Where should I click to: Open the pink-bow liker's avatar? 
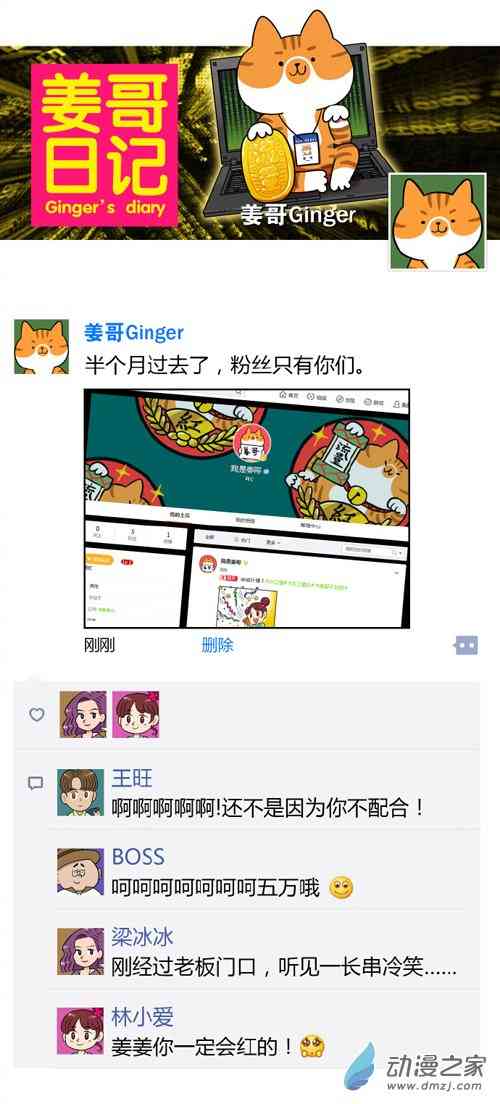(136, 715)
